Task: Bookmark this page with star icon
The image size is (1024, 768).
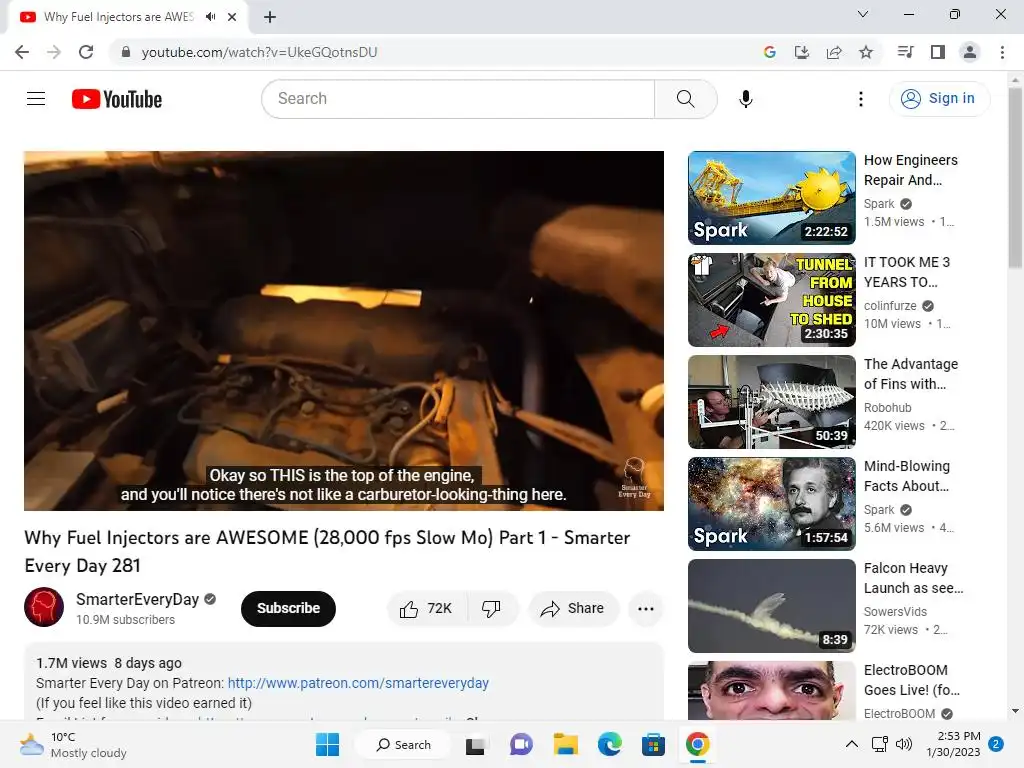Action: coord(866,52)
